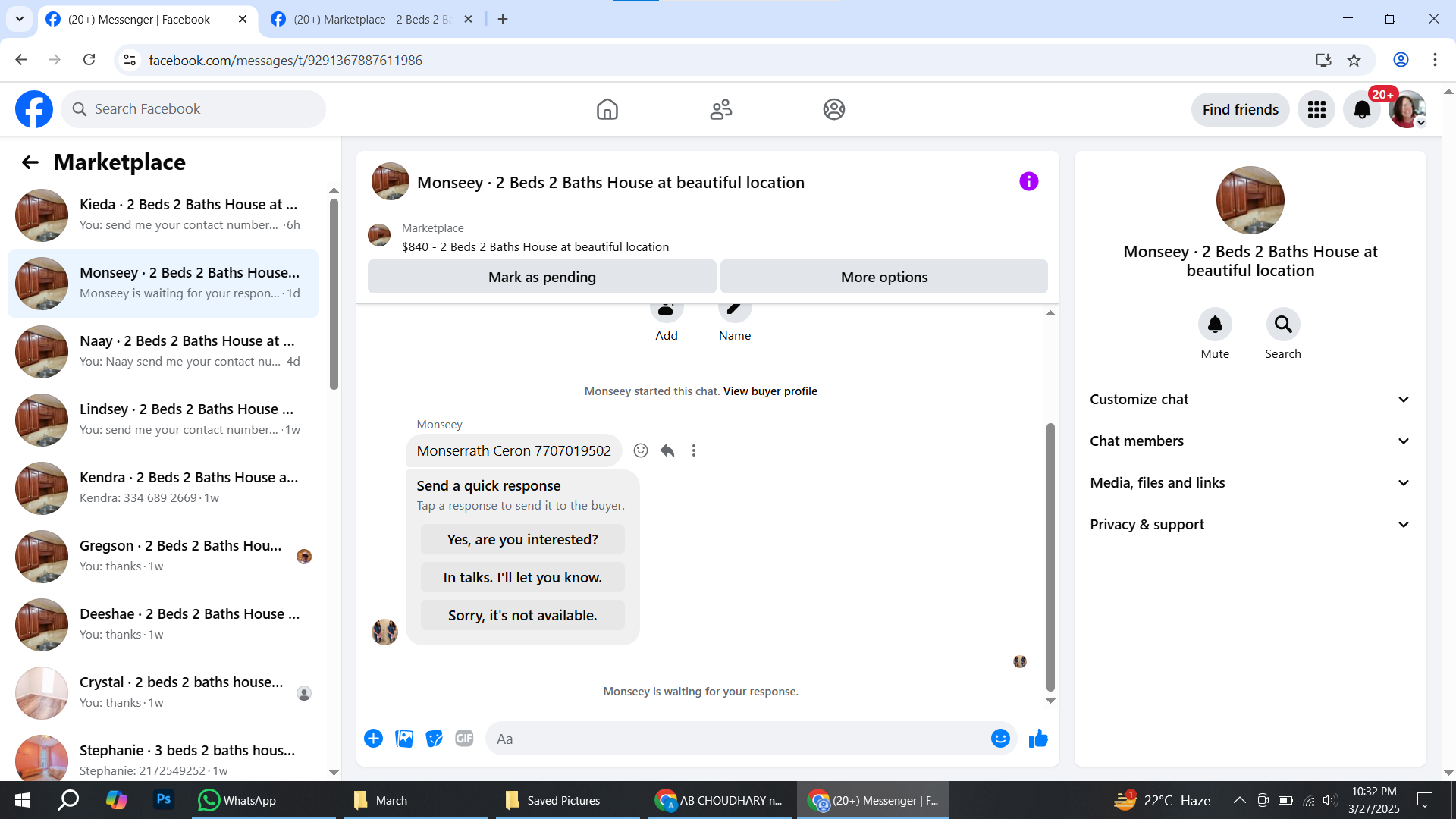The width and height of the screenshot is (1456, 819).
Task: Click Mark as pending button
Action: [541, 277]
